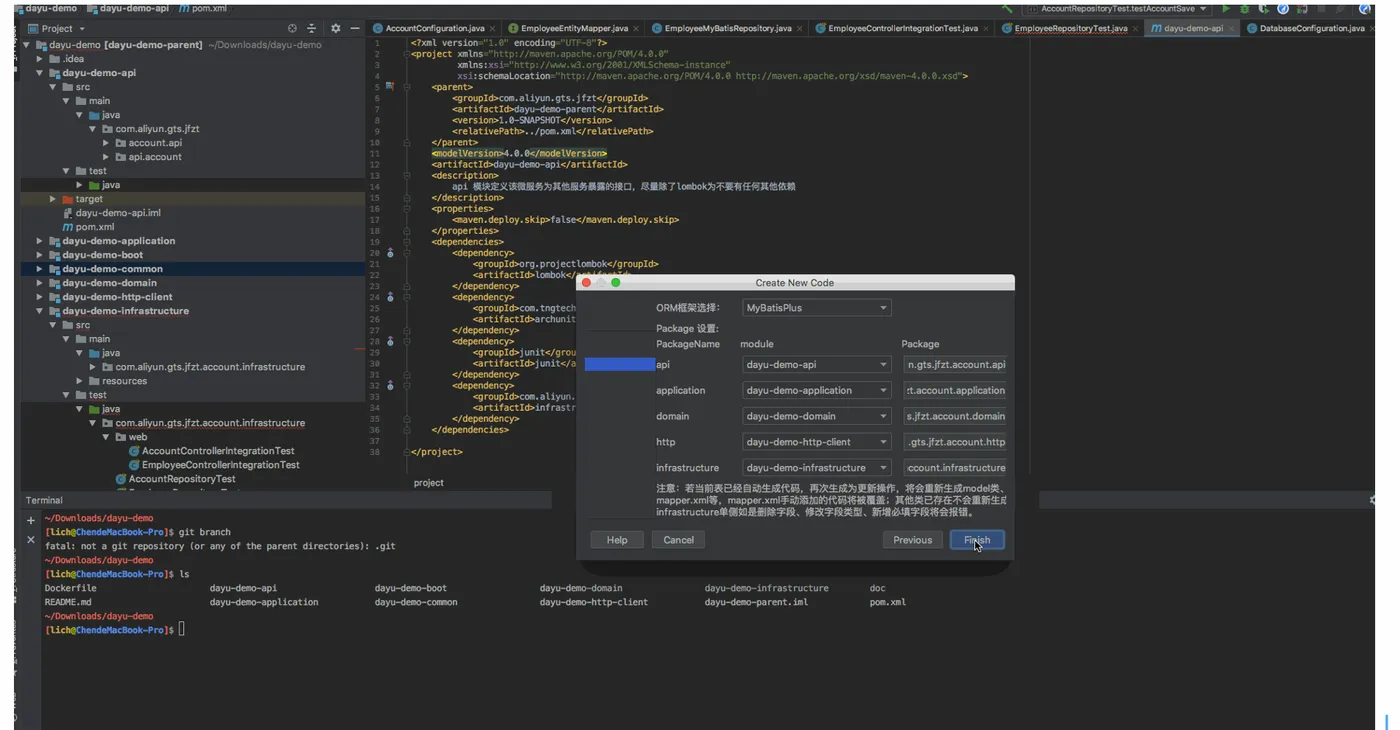Image resolution: width=1400 pixels, height=730 pixels.
Task: Close the terminal session with X icon
Action: click(31, 540)
